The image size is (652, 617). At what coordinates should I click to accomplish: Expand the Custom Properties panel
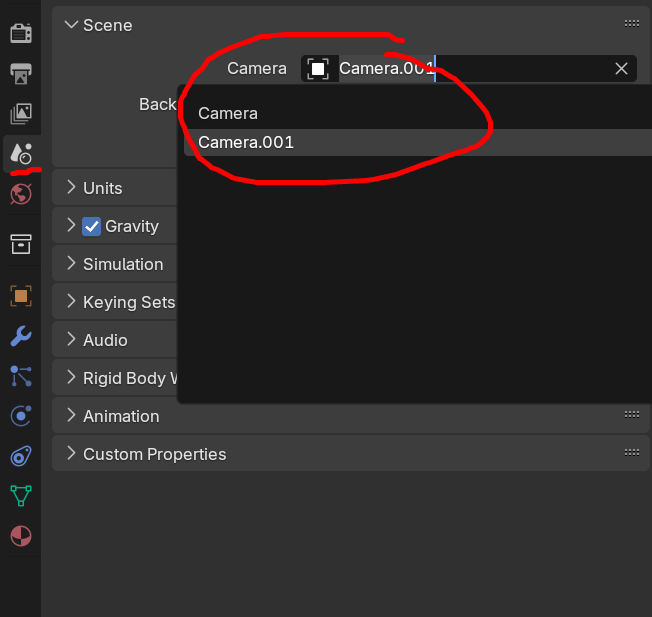pyautogui.click(x=72, y=453)
